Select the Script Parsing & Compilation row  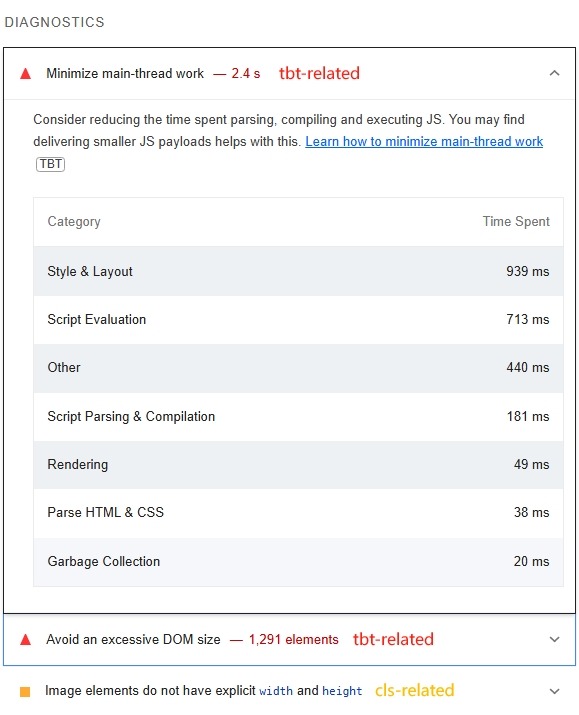click(298, 416)
